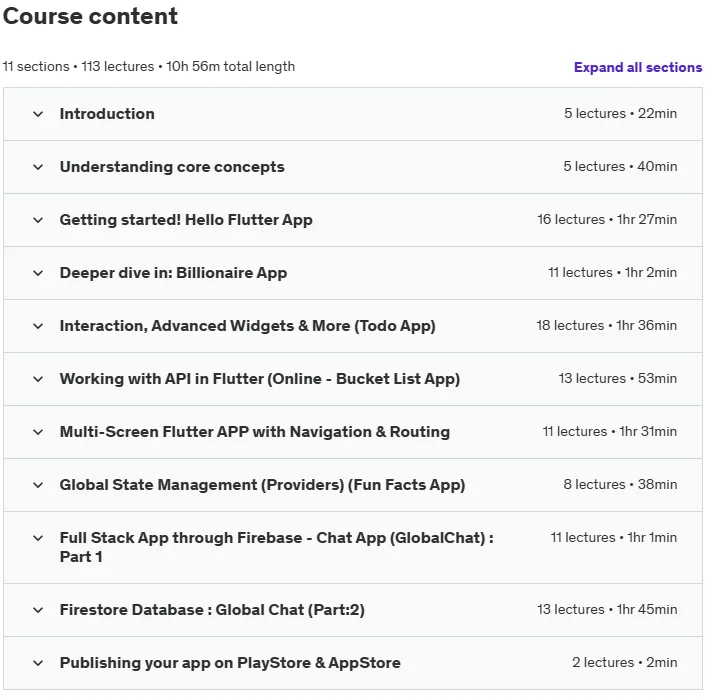Click chevron next to Deeper dive in: Billionaire App
The width and height of the screenshot is (709, 697).
(38, 273)
